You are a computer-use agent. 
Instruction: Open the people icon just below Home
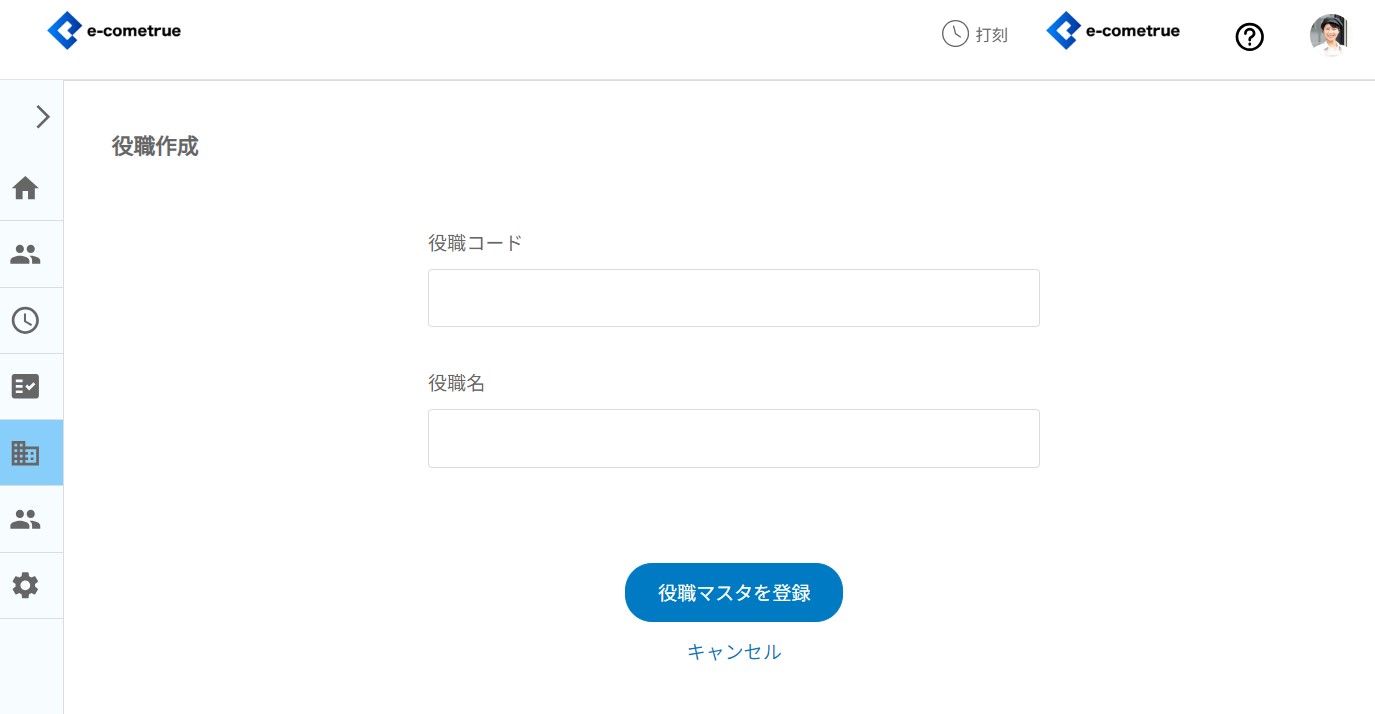click(x=25, y=254)
